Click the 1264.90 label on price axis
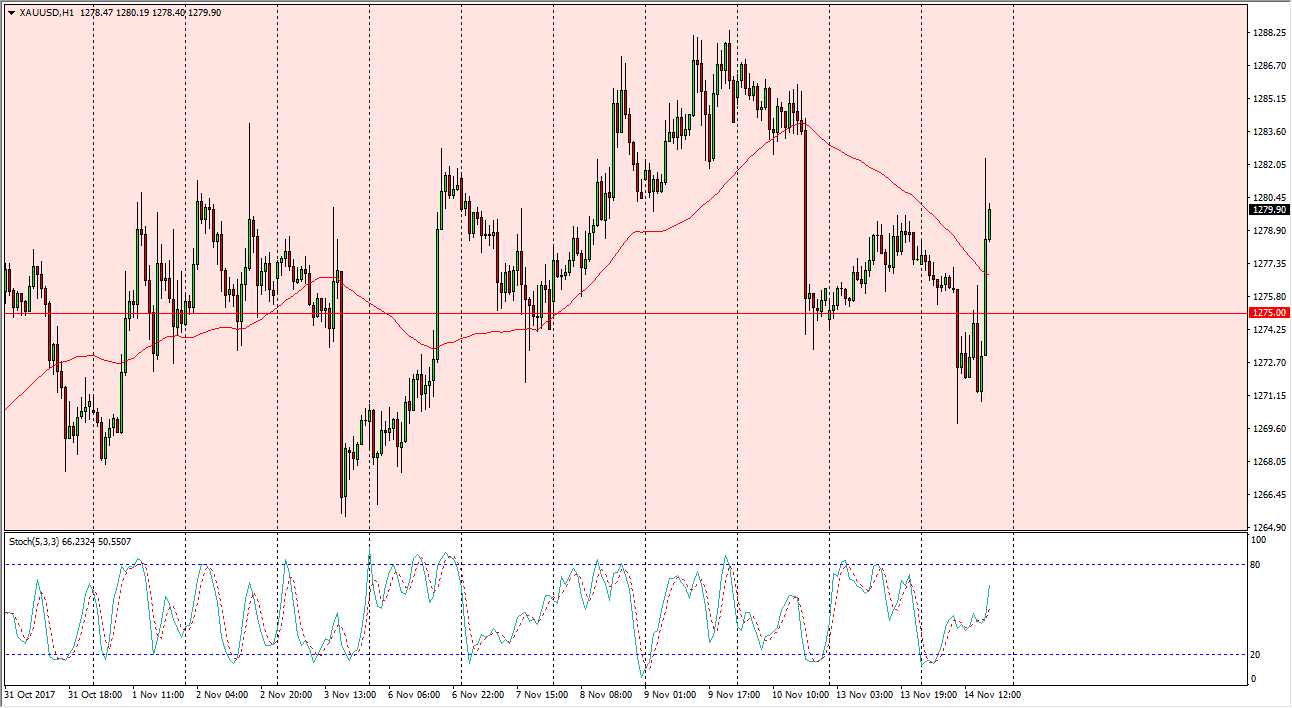This screenshot has width=1292, height=708. [1269, 528]
